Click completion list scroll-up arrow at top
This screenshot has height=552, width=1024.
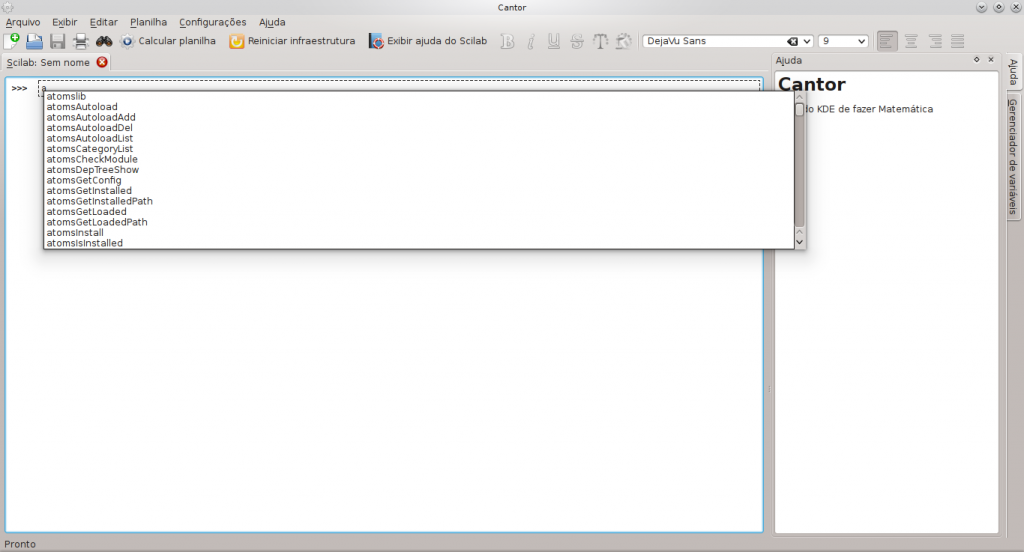[x=799, y=97]
